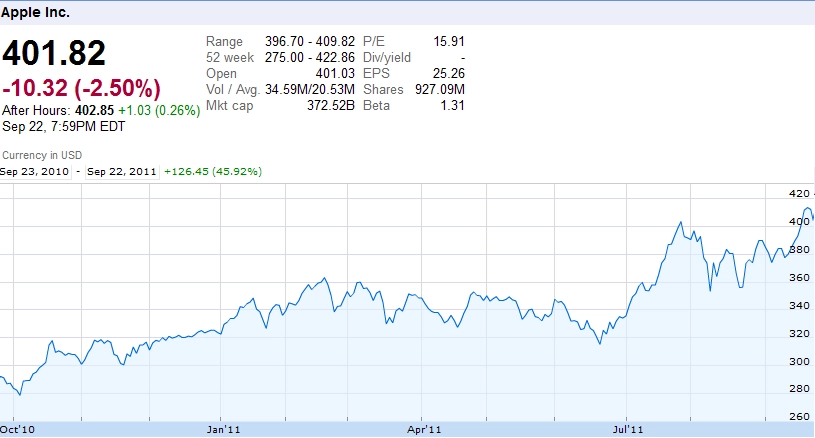
Task: Click the market cap value 372.52B
Action: [x=331, y=105]
